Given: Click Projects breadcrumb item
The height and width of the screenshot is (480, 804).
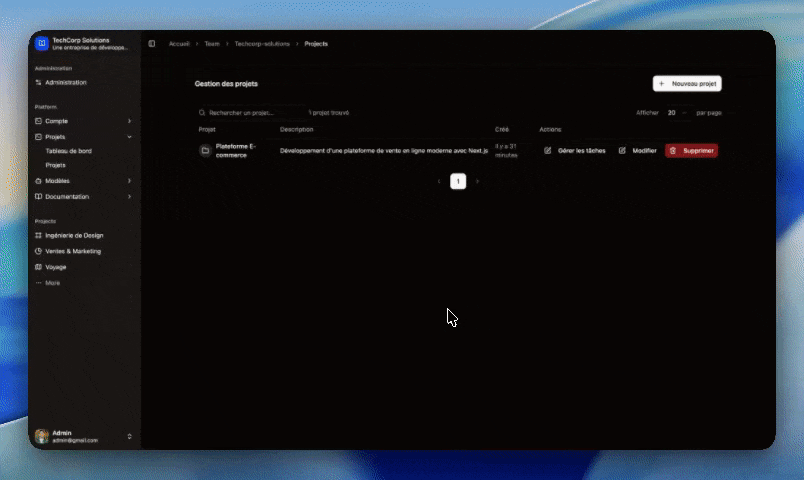Looking at the screenshot, I should tap(316, 44).
